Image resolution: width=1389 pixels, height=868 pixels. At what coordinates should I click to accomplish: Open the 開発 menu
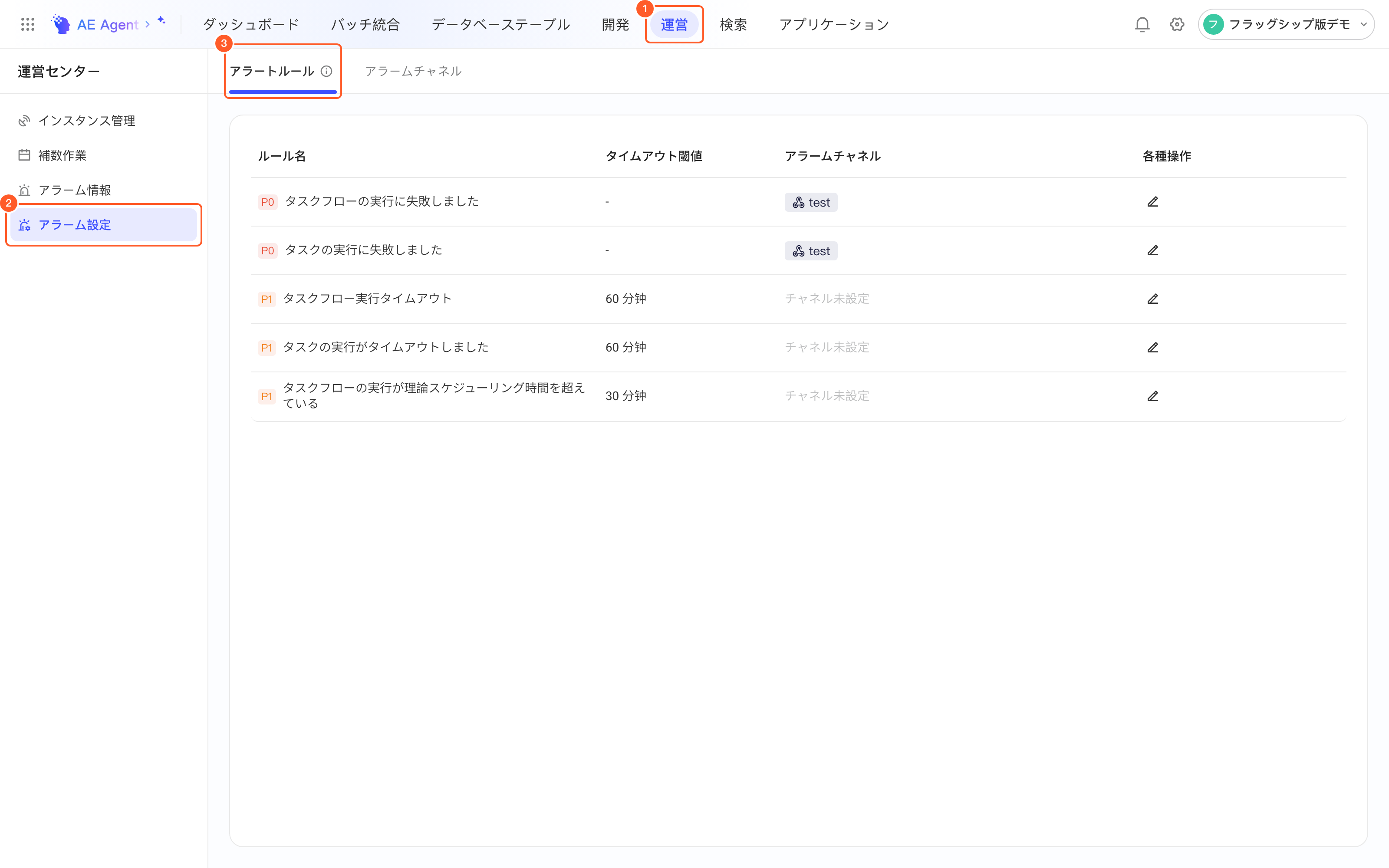[x=616, y=24]
